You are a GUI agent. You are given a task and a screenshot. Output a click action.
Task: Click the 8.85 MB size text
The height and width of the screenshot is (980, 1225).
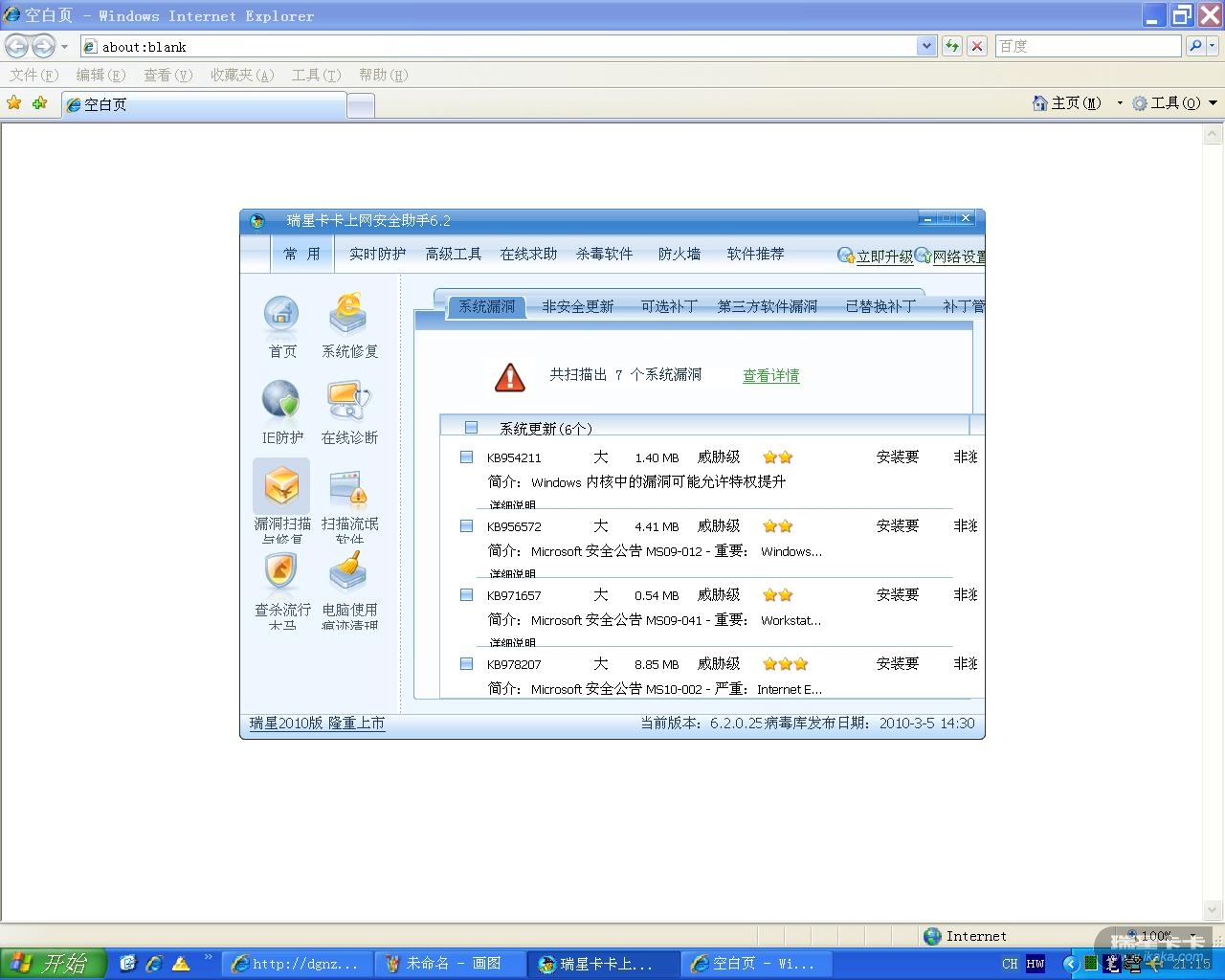tap(657, 665)
